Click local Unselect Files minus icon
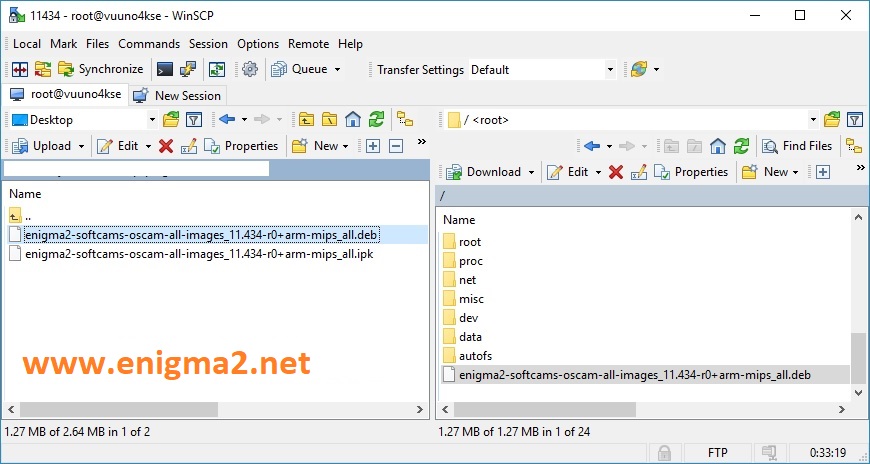 point(396,147)
